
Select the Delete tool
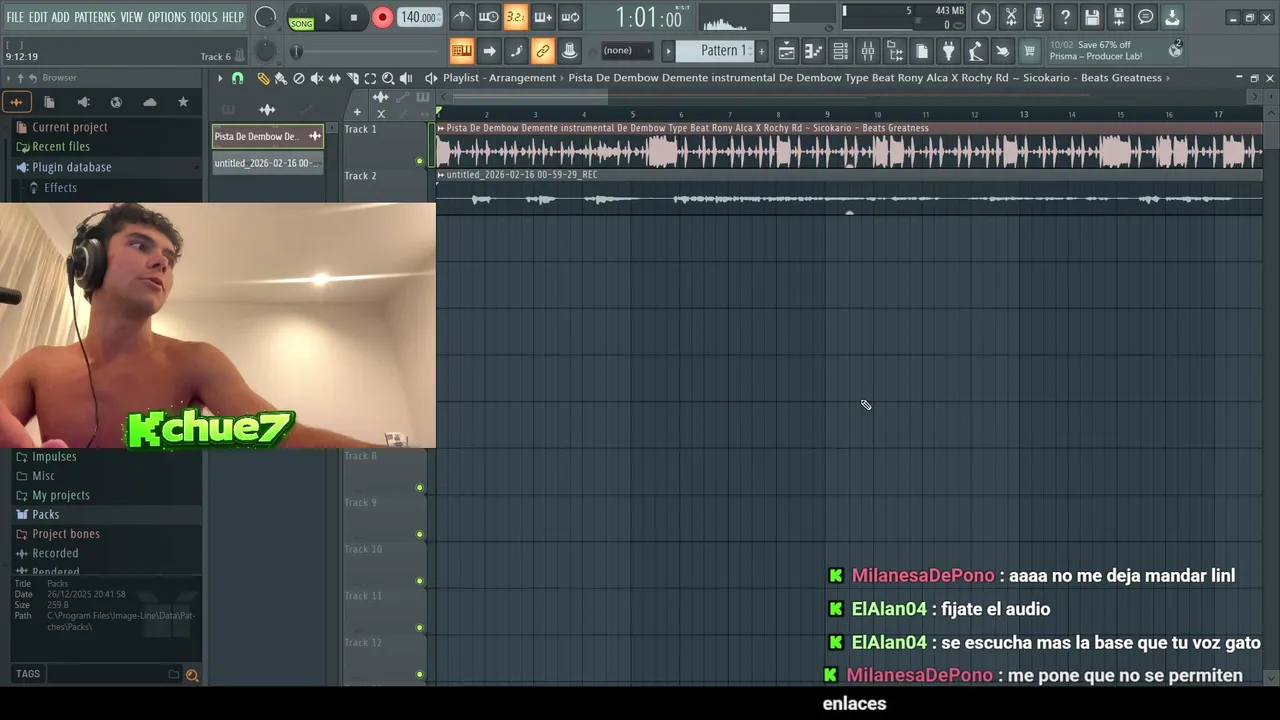(x=299, y=78)
